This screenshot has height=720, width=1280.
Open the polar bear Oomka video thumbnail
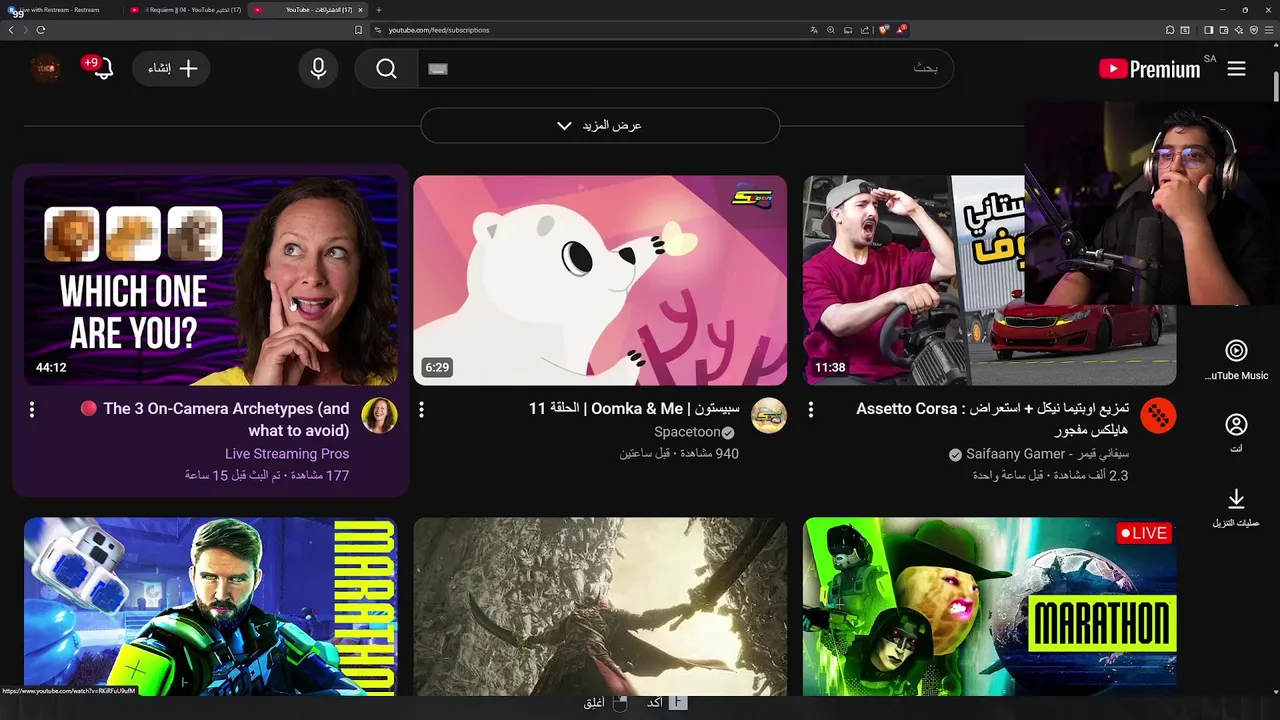[x=600, y=281]
